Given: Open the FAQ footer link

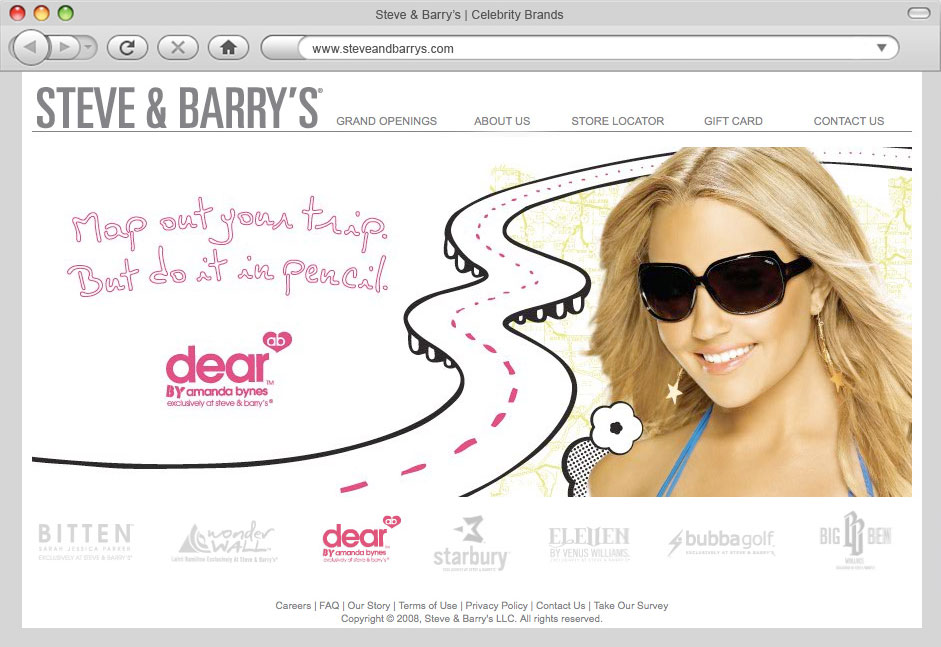Looking at the screenshot, I should (329, 606).
